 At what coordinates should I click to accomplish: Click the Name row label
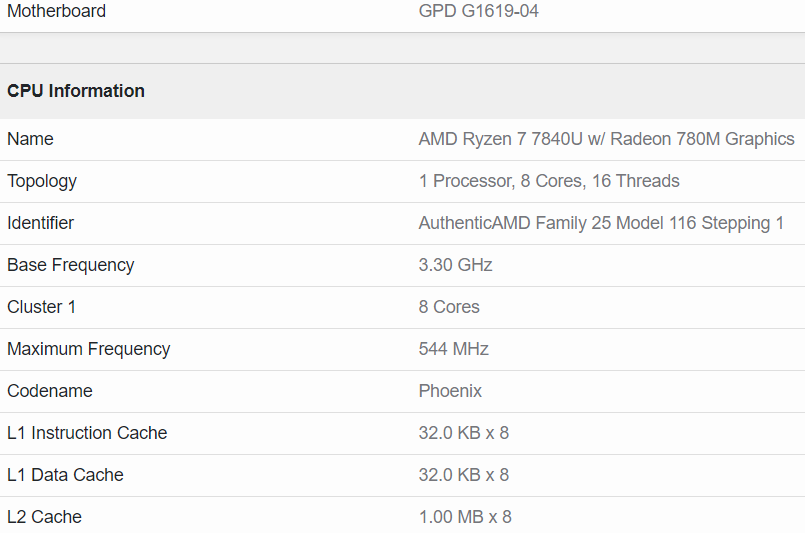pyautogui.click(x=30, y=139)
